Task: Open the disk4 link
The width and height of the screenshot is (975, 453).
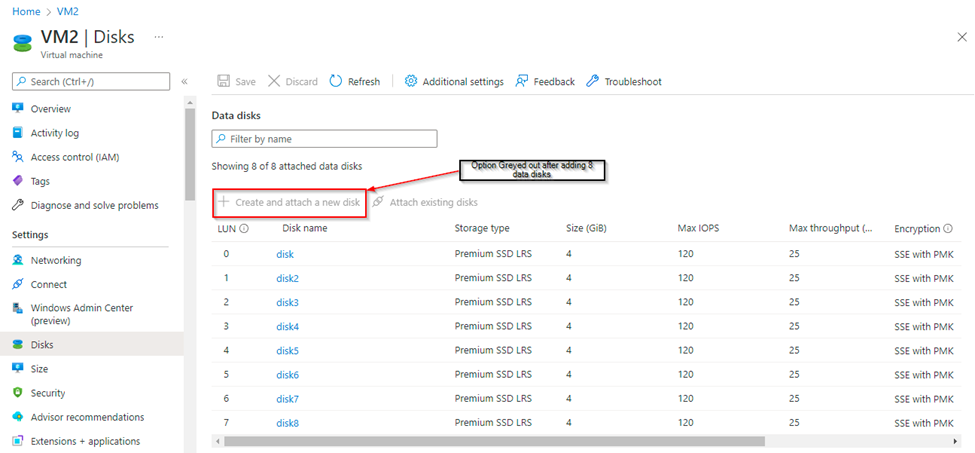Action: [287, 327]
